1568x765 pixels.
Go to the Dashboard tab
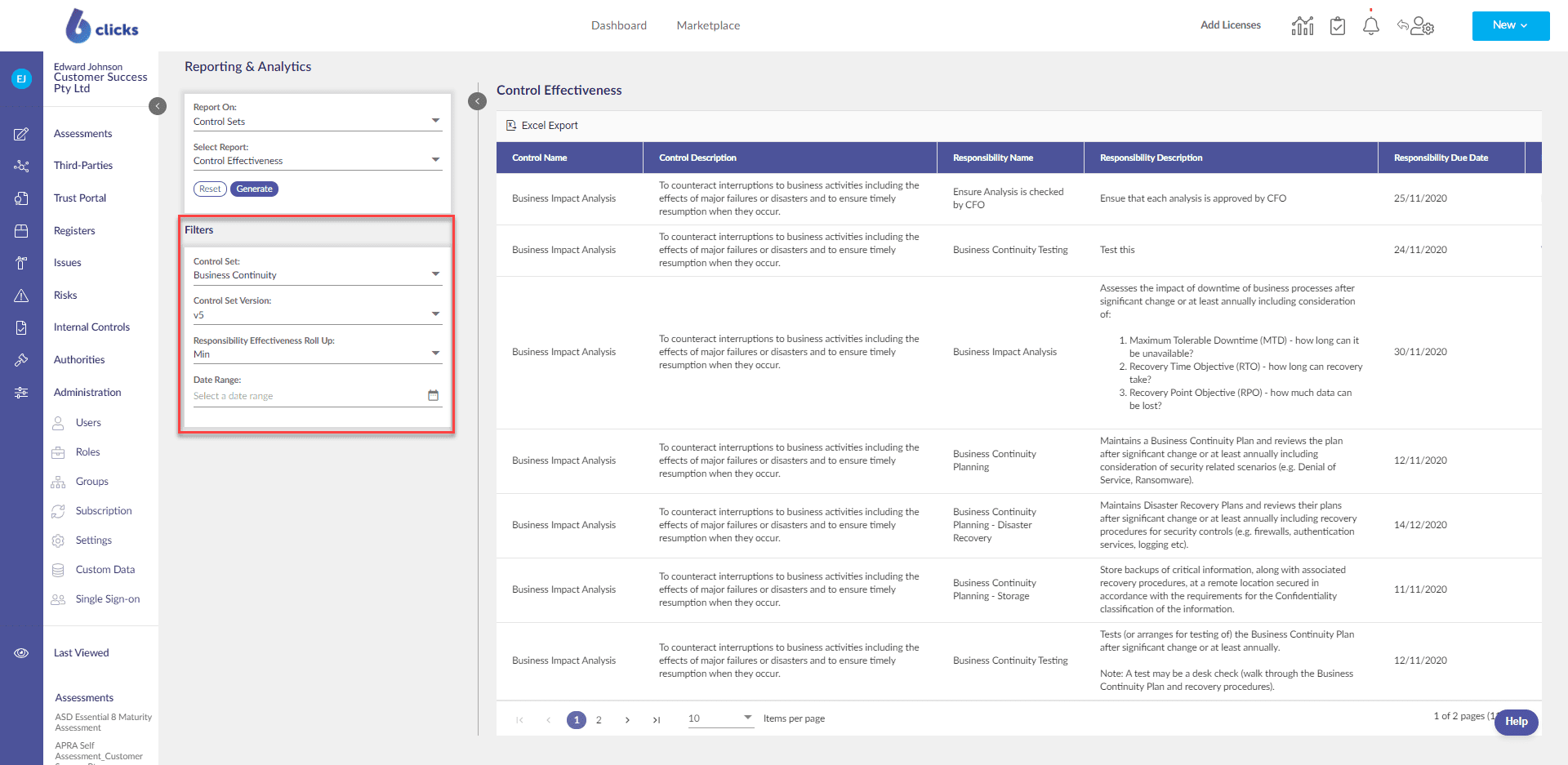618,25
